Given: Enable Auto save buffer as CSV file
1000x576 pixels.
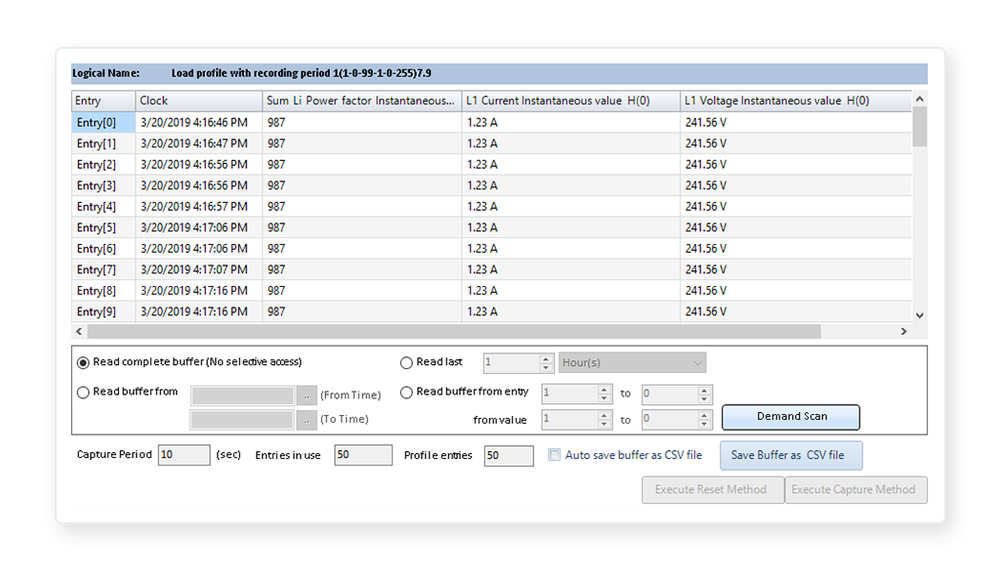Looking at the screenshot, I should click(555, 455).
